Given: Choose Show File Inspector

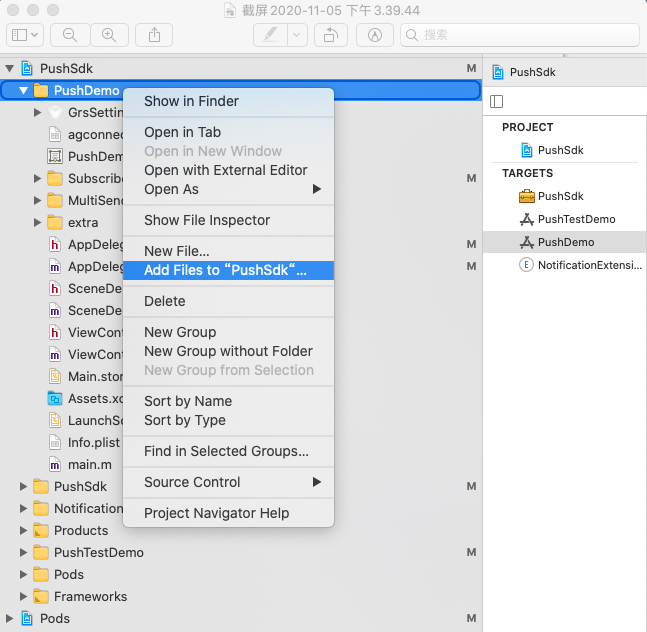Looking at the screenshot, I should [229, 220].
